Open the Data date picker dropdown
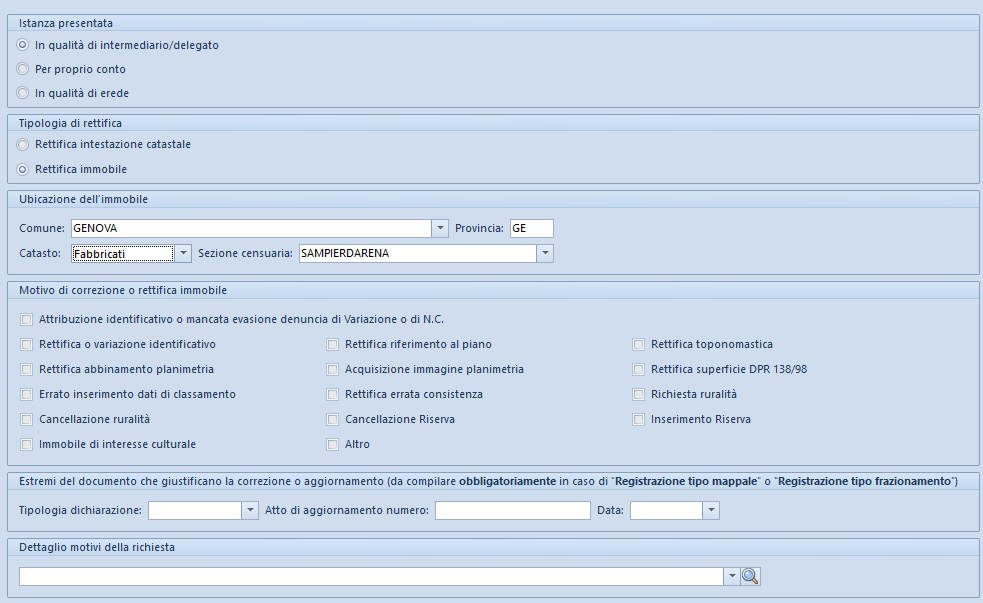The image size is (983, 603). point(711,511)
